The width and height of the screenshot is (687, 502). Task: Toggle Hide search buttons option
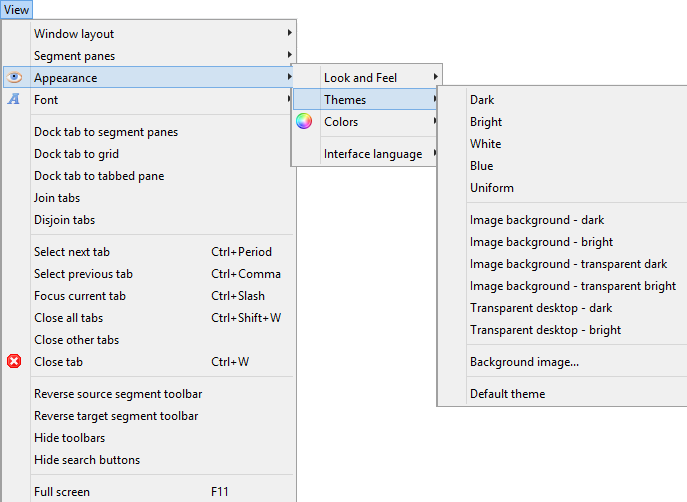coord(87,460)
